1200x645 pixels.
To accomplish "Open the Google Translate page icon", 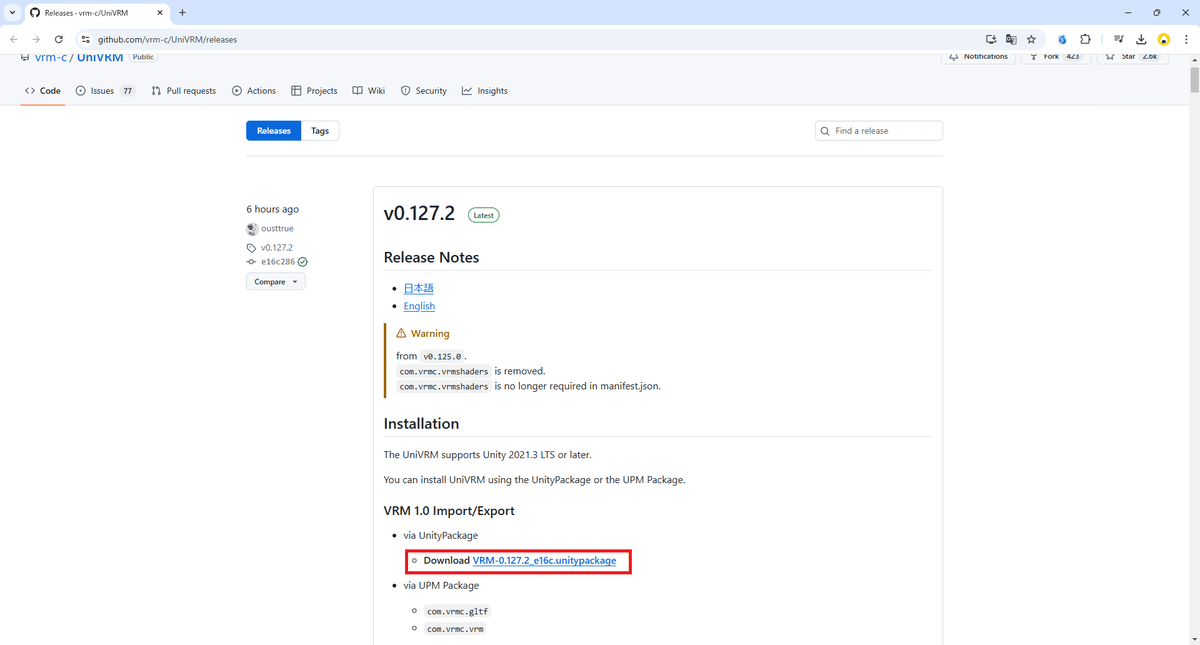I will pyautogui.click(x=1011, y=39).
